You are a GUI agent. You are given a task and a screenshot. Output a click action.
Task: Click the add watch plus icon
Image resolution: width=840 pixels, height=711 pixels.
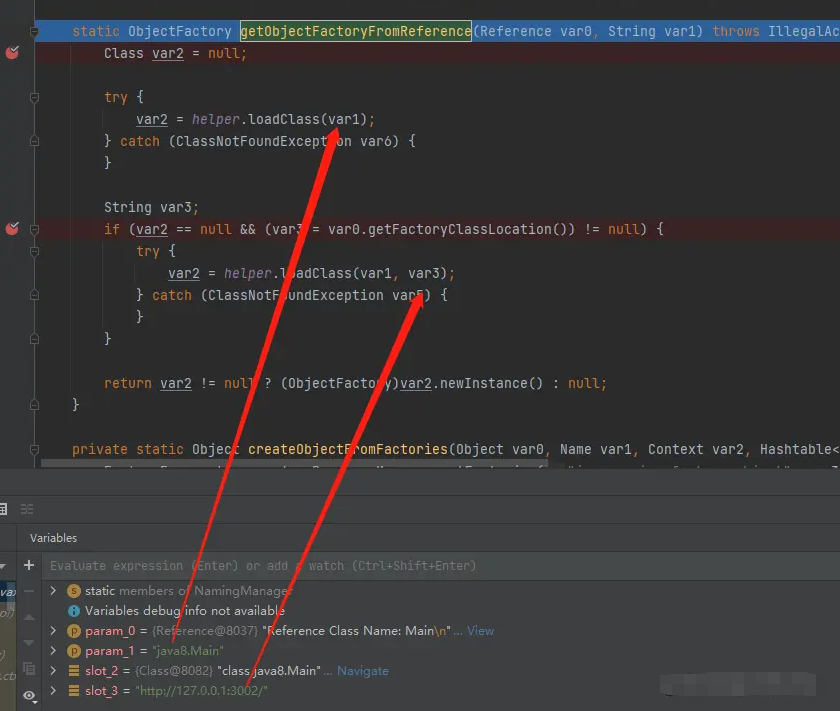(x=29, y=565)
